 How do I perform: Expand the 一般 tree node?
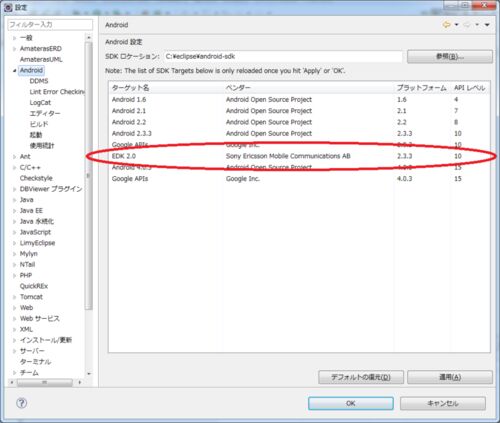[14, 38]
